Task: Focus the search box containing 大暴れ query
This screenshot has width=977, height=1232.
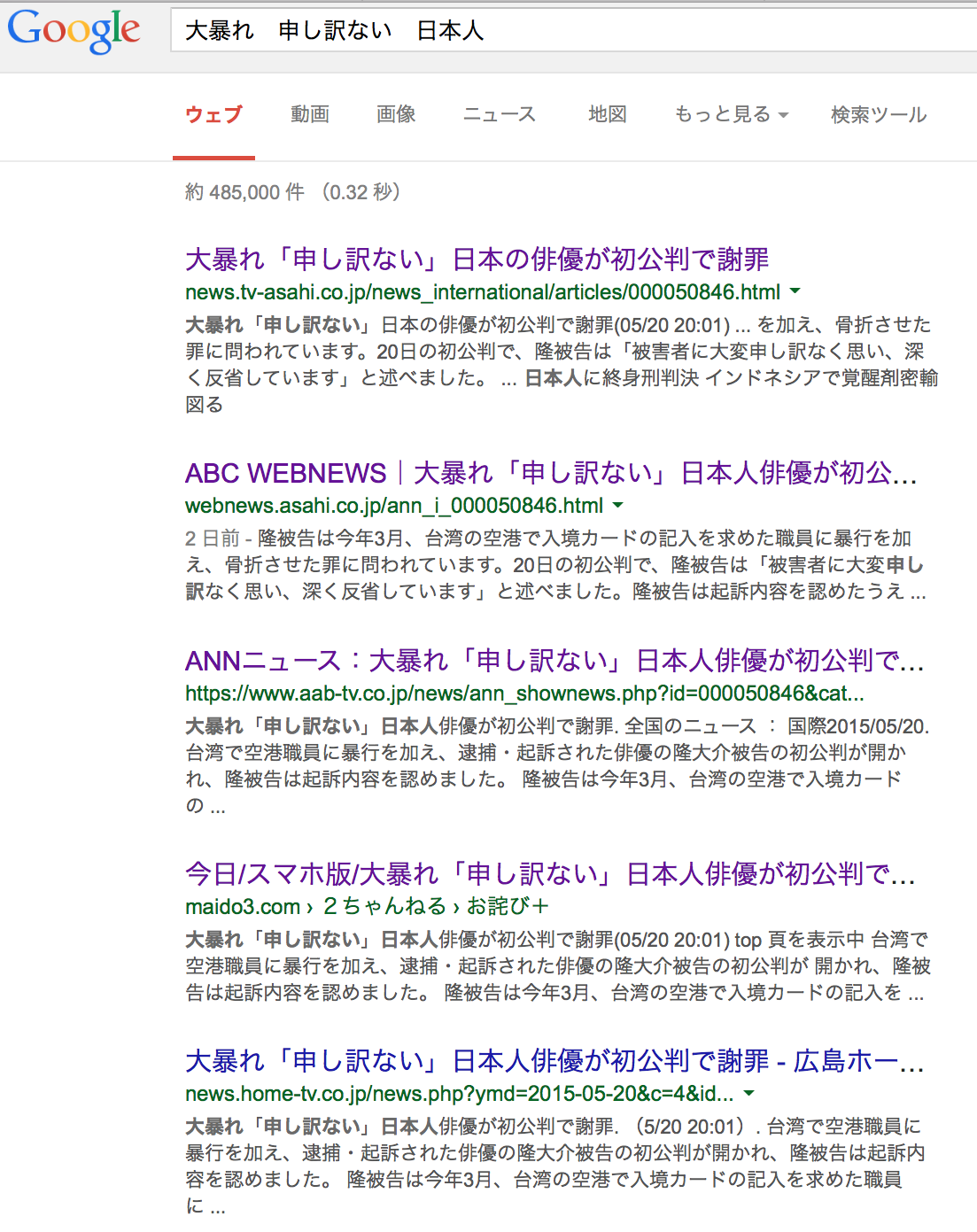Action: (574, 31)
